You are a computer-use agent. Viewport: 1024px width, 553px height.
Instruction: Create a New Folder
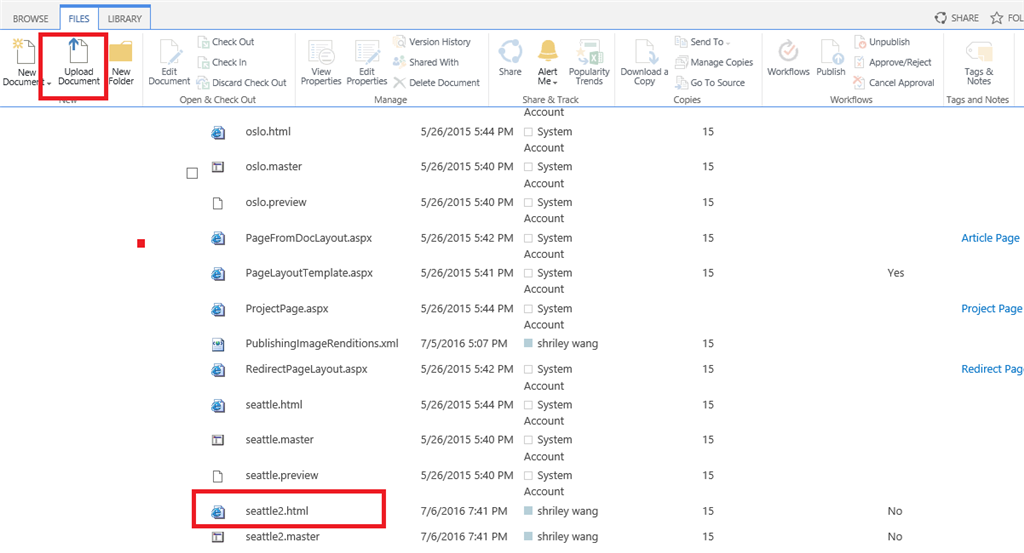tap(121, 63)
